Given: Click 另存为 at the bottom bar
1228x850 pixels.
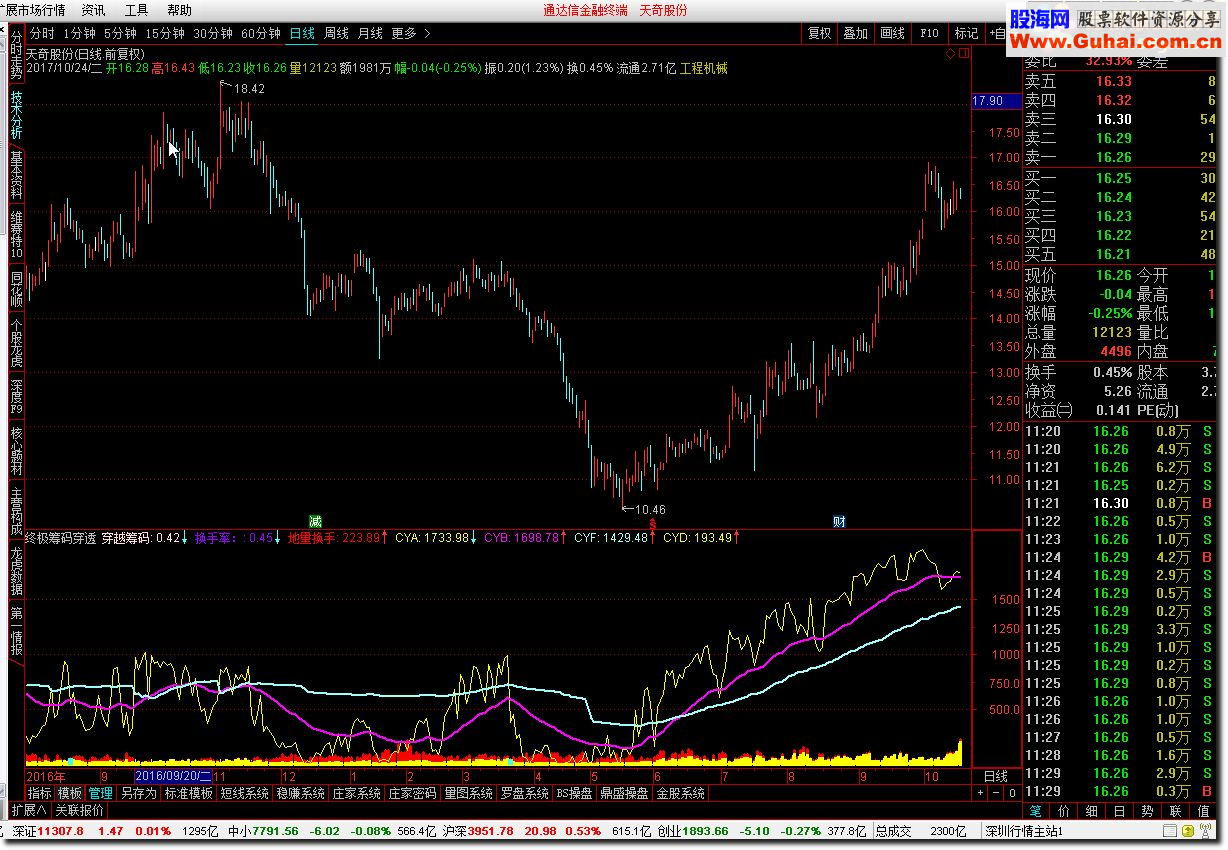Looking at the screenshot, I should pos(138,793).
